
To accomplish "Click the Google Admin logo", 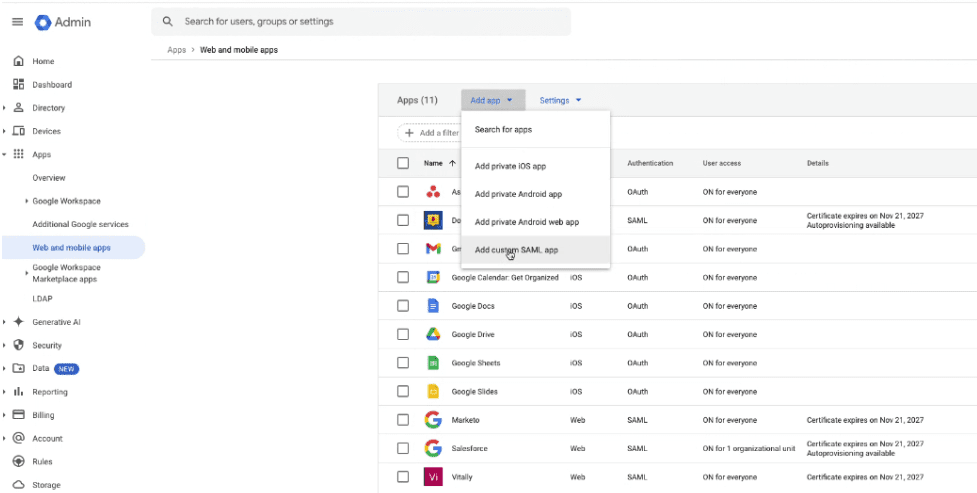I will tap(63, 22).
